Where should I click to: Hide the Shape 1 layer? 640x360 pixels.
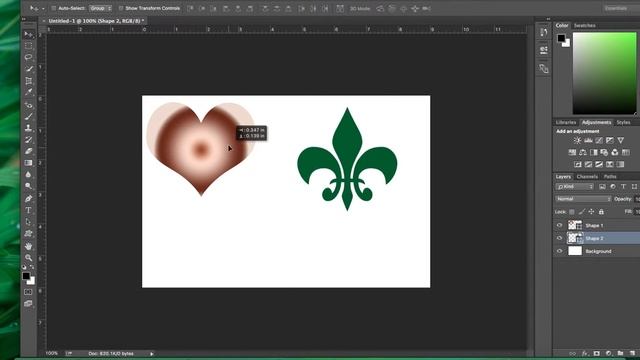[x=560, y=225]
